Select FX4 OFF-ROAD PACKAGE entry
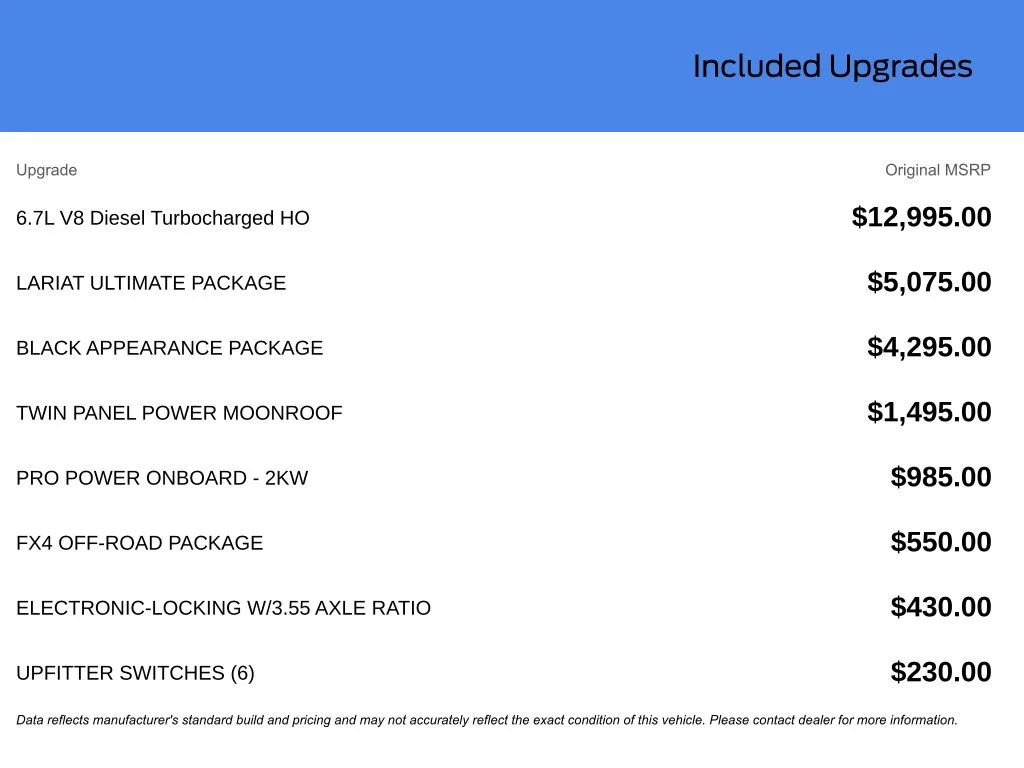The height and width of the screenshot is (768, 1024). tap(140, 543)
